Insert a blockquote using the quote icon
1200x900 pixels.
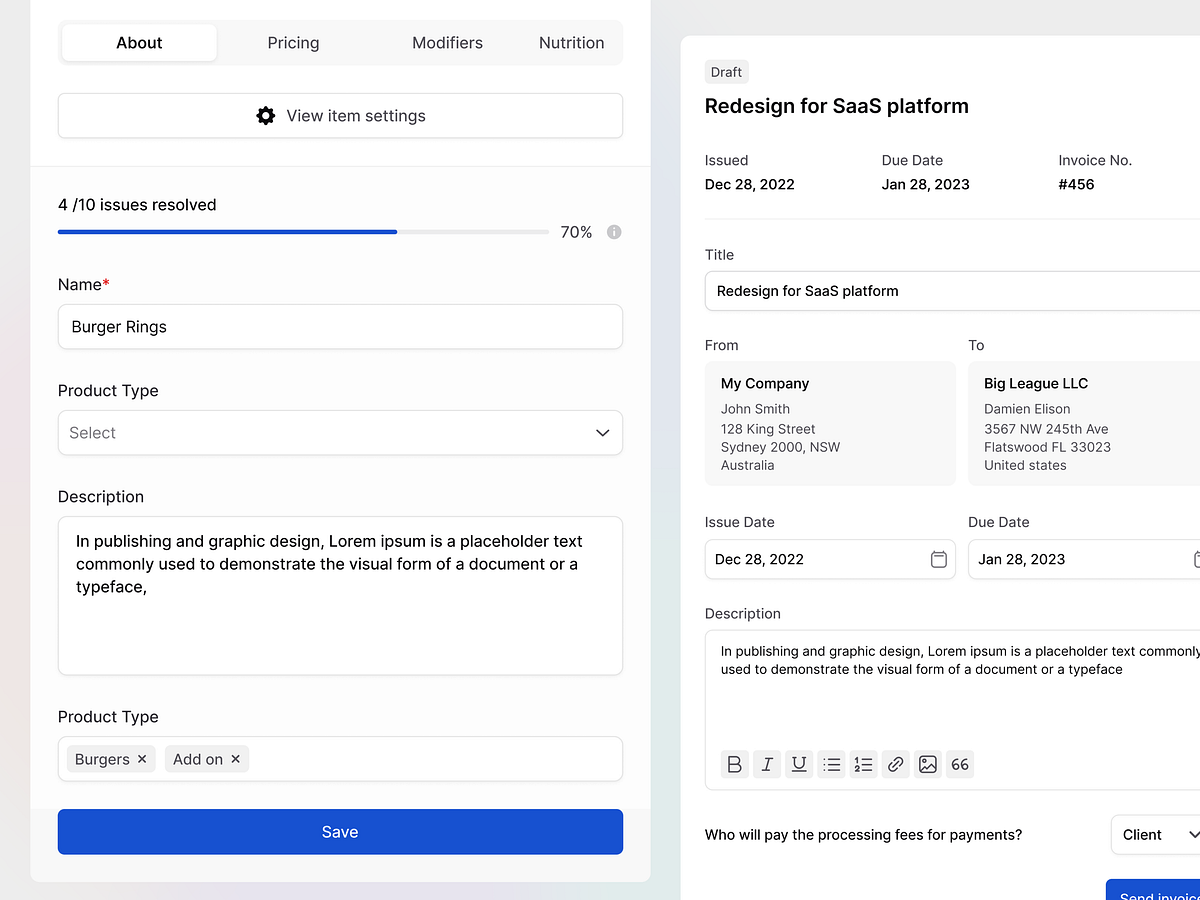(x=959, y=764)
